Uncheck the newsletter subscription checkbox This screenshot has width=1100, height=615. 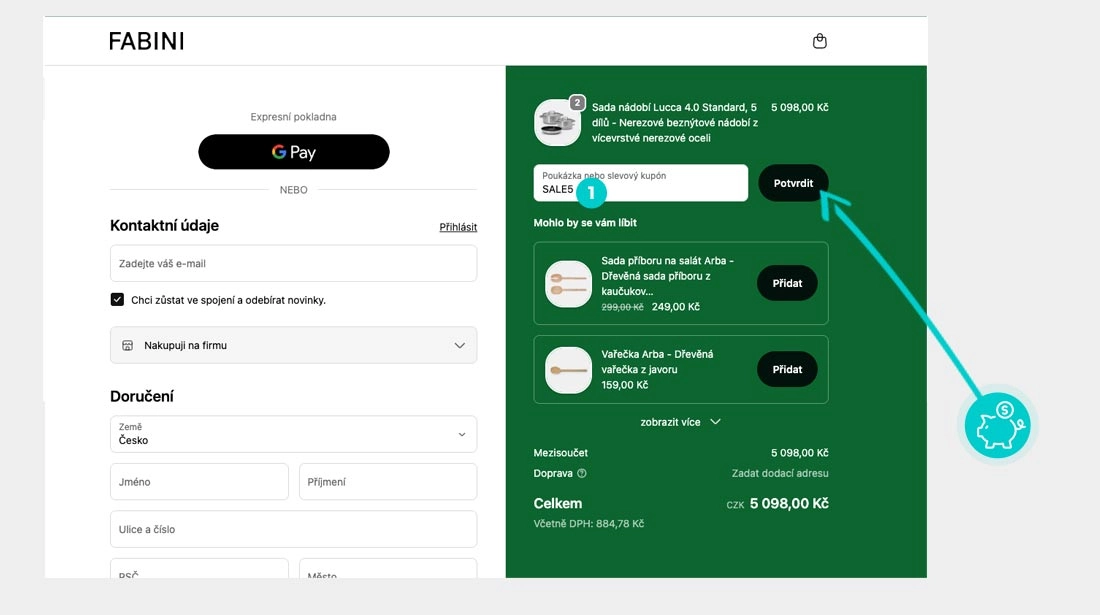pyautogui.click(x=117, y=299)
